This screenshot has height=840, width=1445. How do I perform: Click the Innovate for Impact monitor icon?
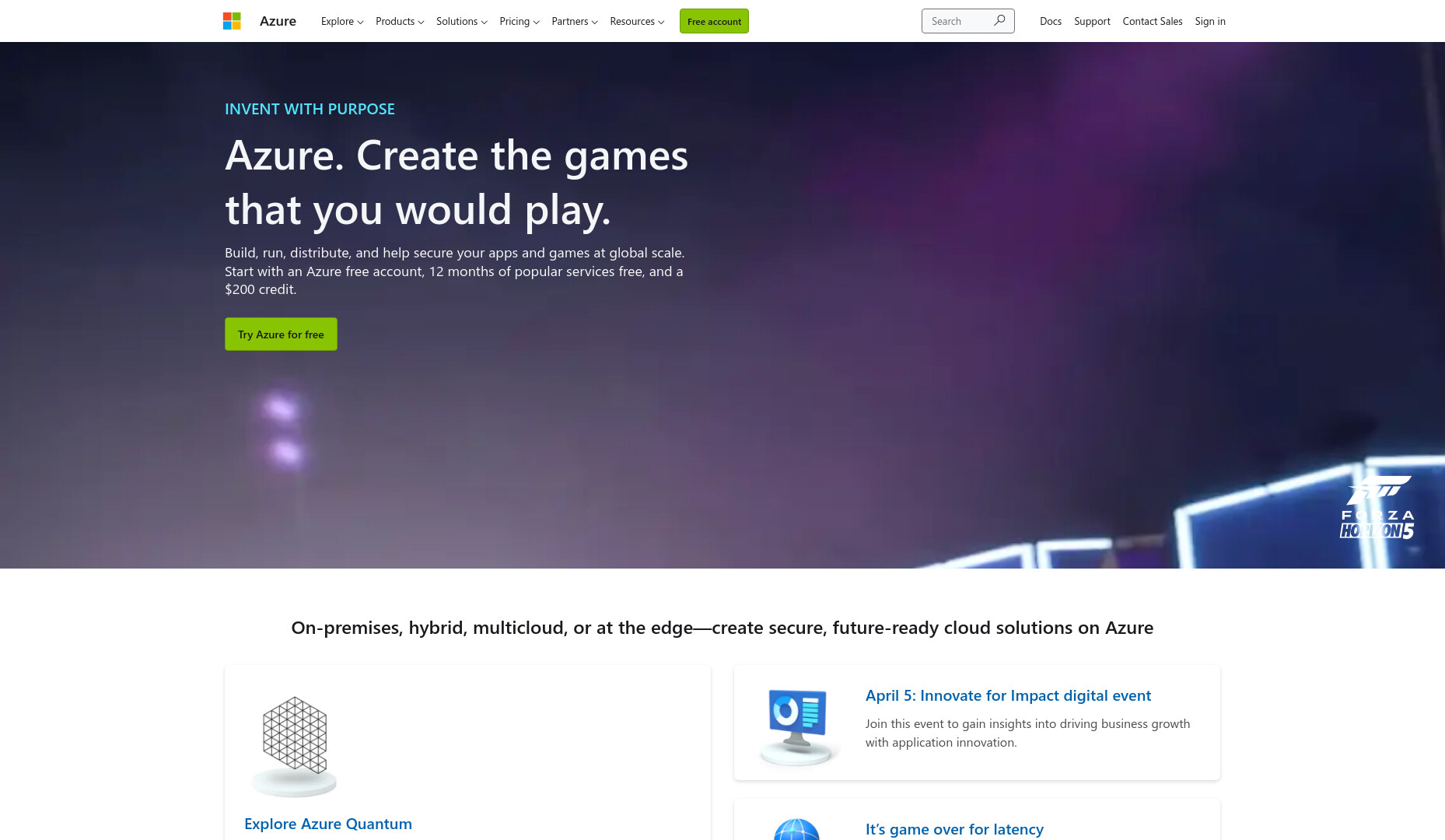click(798, 726)
